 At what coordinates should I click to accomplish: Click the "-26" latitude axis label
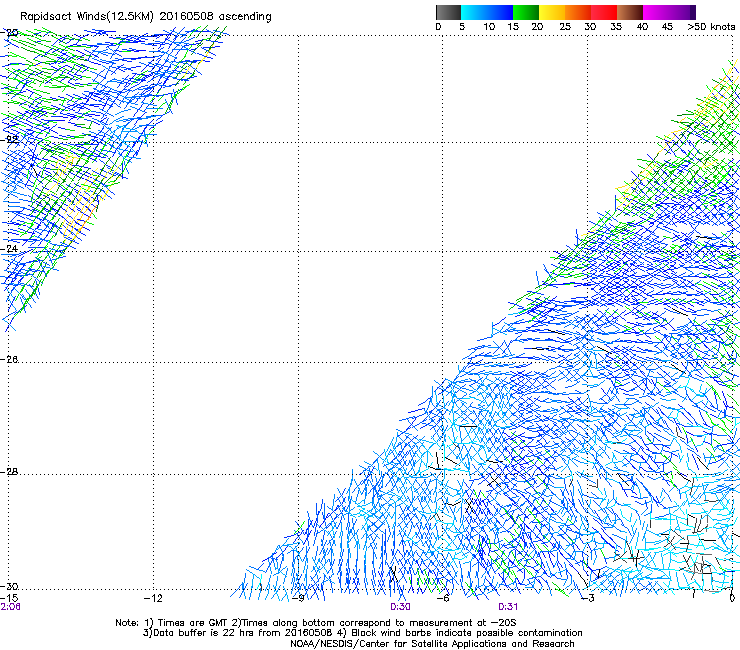click(10, 360)
